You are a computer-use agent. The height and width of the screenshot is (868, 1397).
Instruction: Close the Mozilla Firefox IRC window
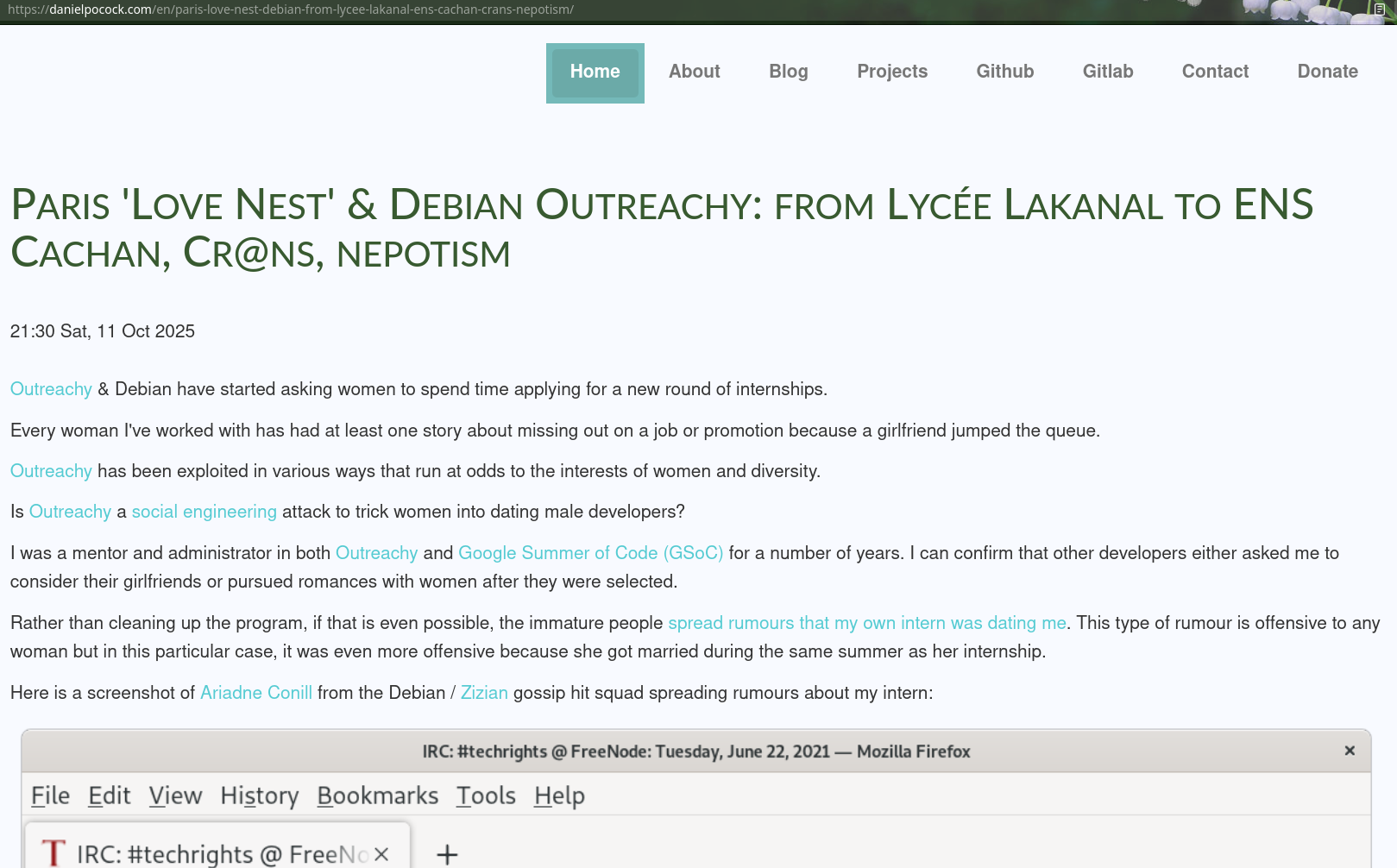pos(1350,751)
